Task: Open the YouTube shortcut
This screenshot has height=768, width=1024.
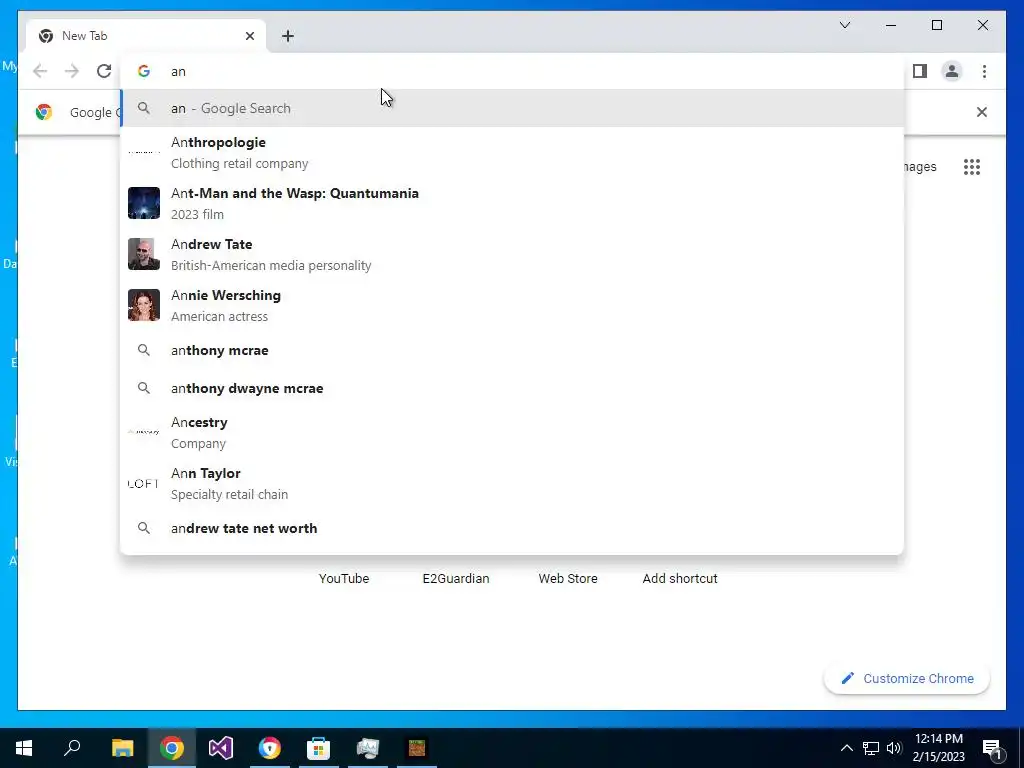Action: 344,579
